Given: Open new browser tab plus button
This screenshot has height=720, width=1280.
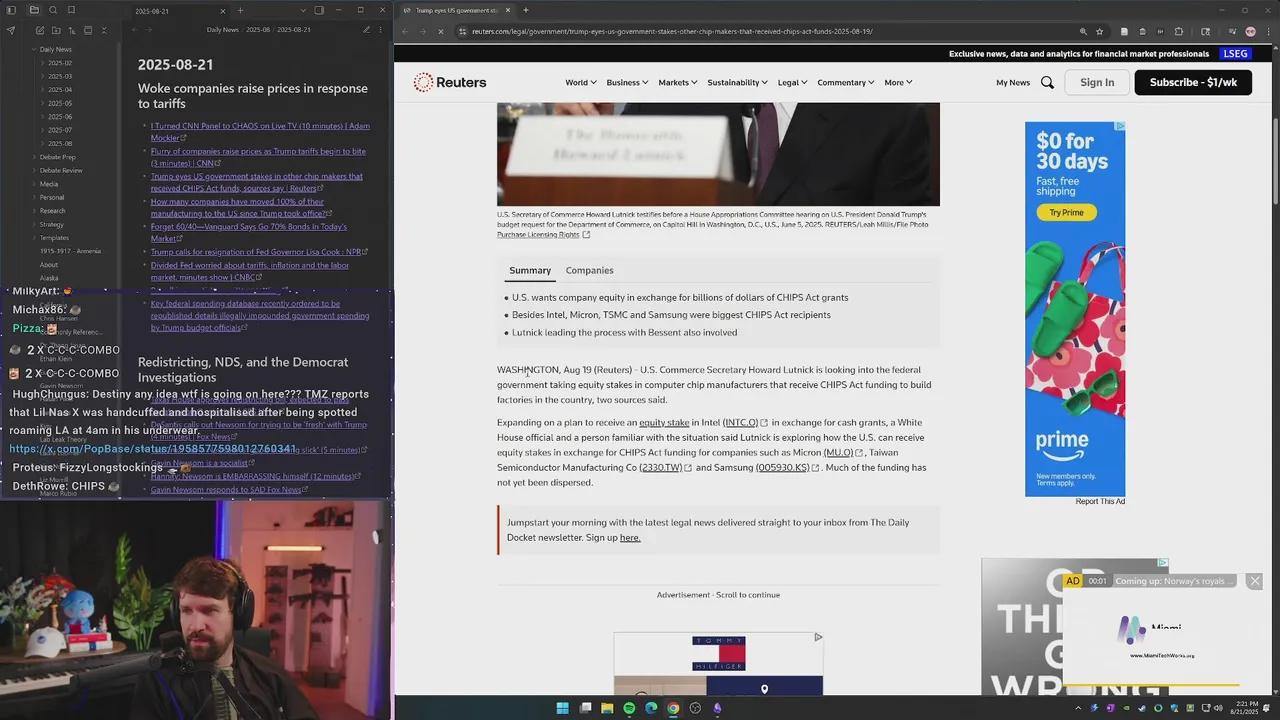Looking at the screenshot, I should click(x=526, y=10).
